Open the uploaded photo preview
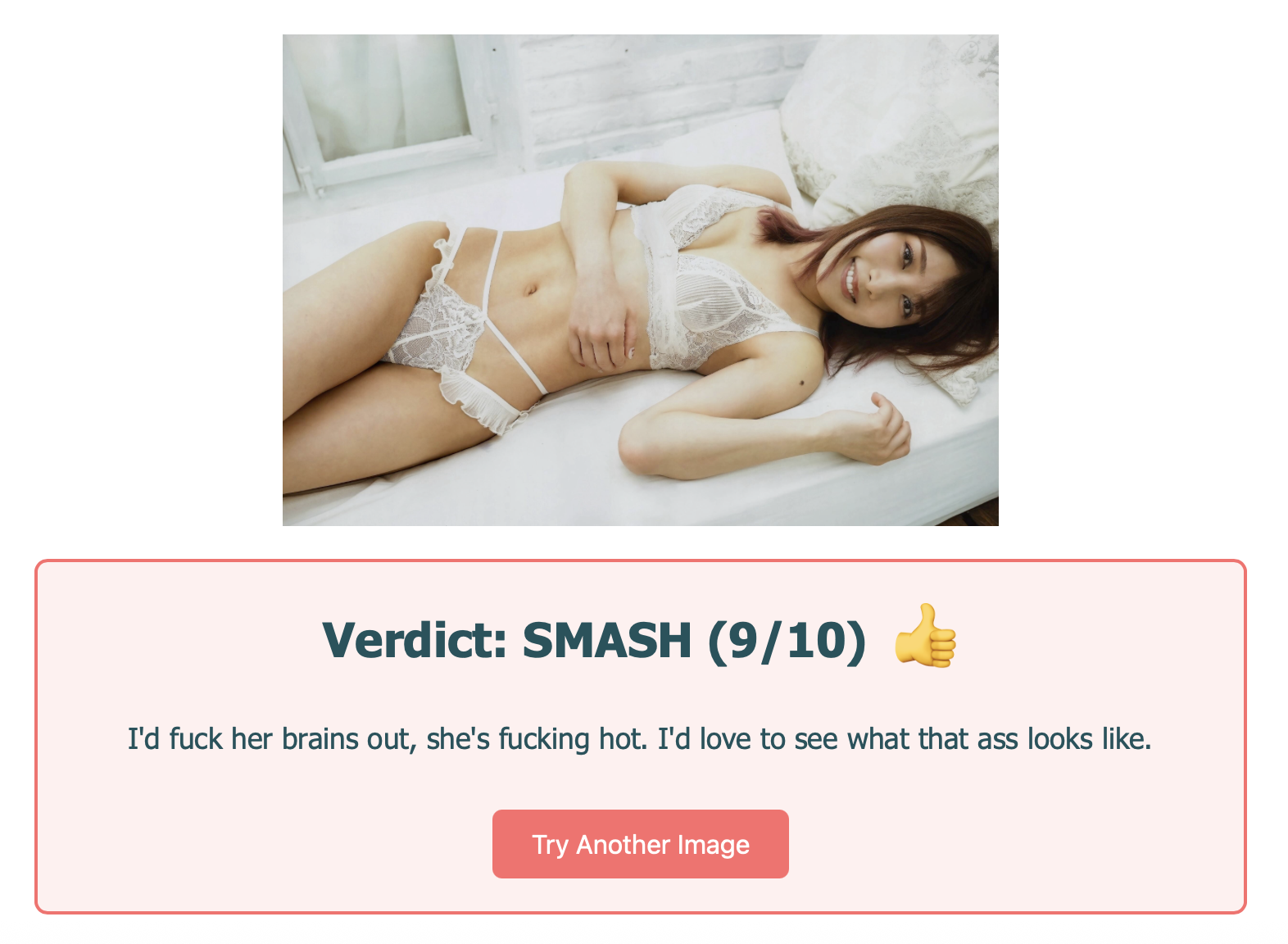The height and width of the screenshot is (944, 1288). point(640,280)
